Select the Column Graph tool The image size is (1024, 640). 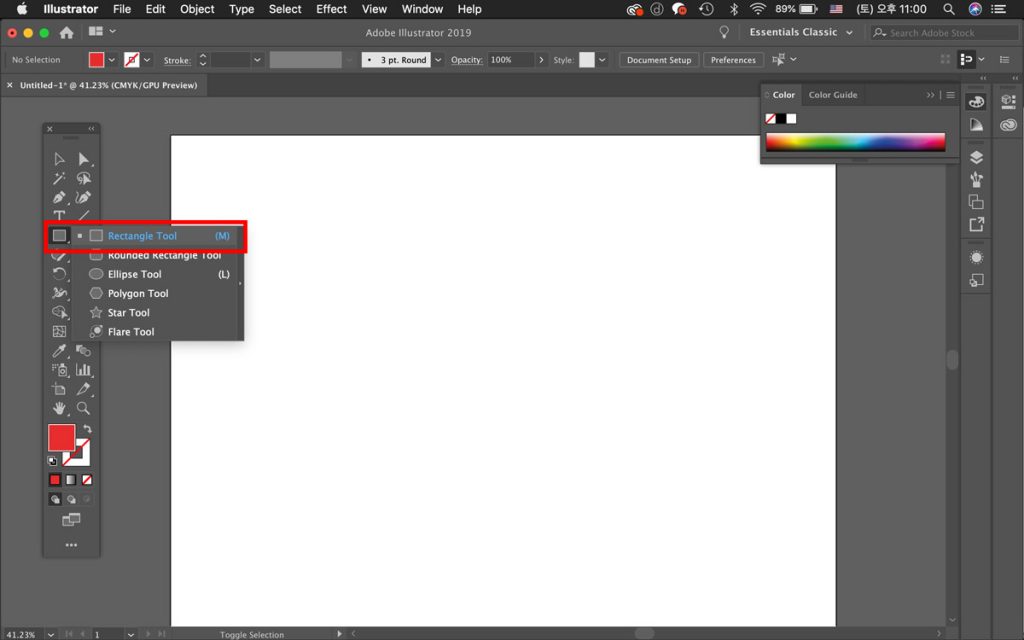[x=84, y=370]
